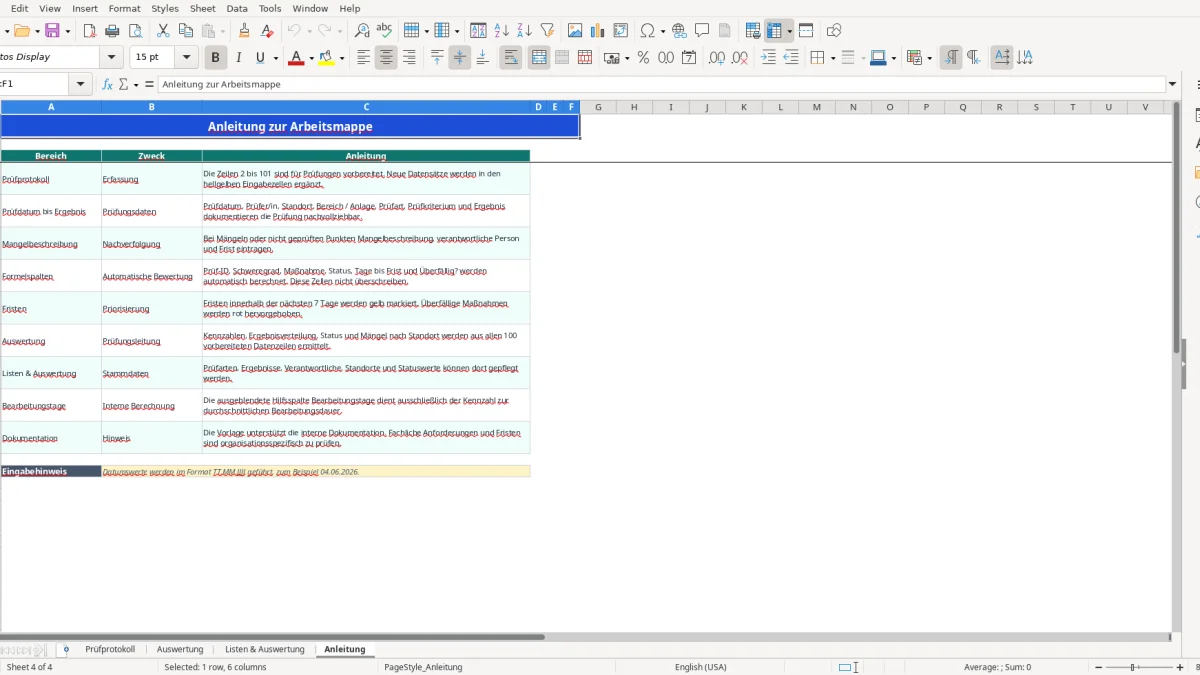Apply the red font color

pos(296,58)
